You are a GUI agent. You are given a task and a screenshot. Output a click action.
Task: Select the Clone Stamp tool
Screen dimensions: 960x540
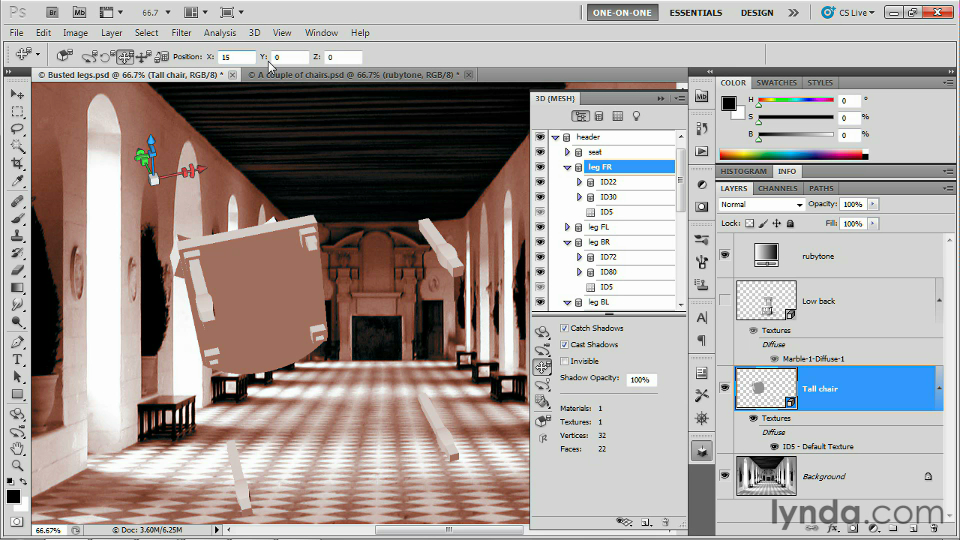tap(17, 235)
